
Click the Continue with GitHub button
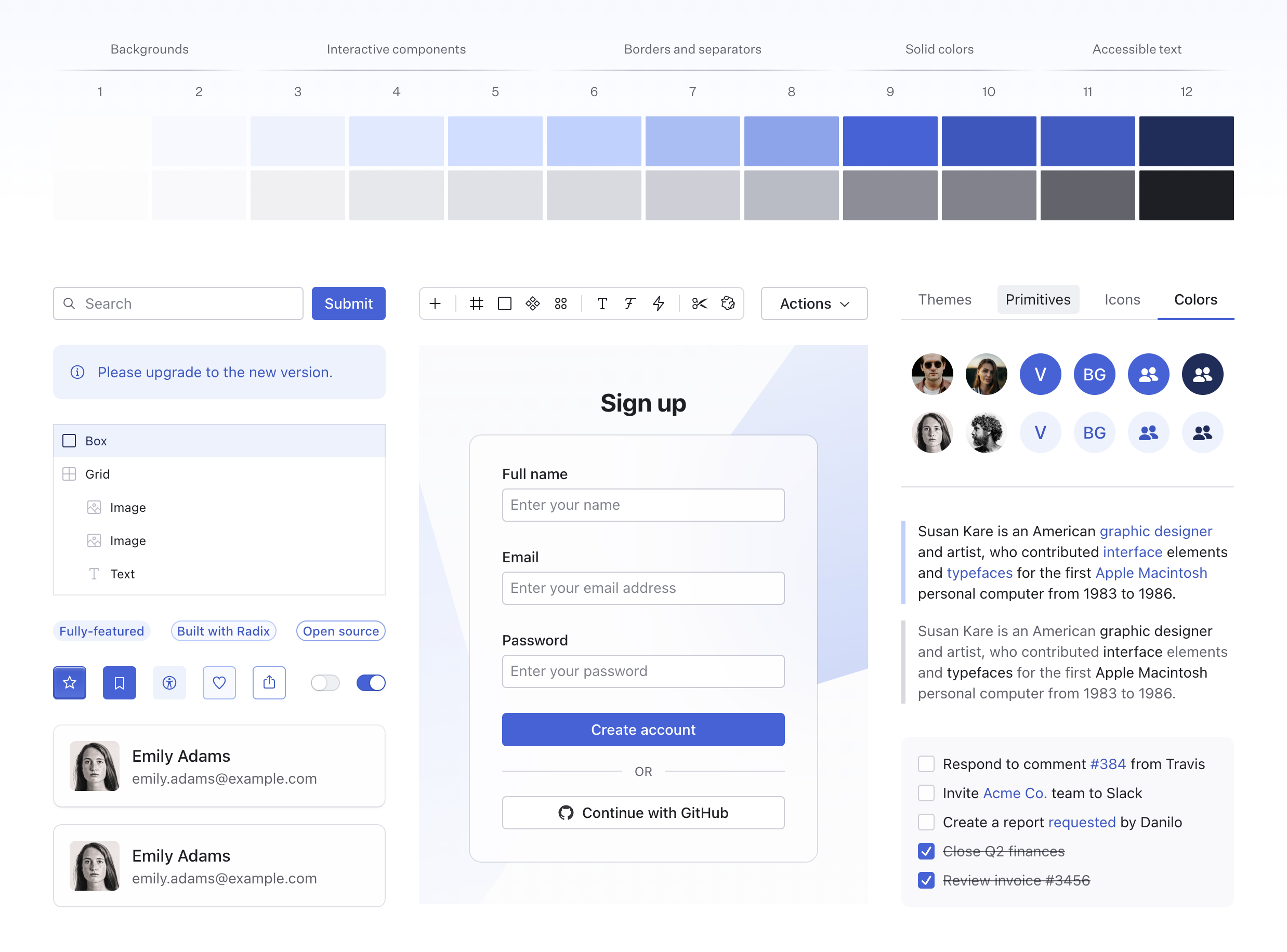coord(642,813)
